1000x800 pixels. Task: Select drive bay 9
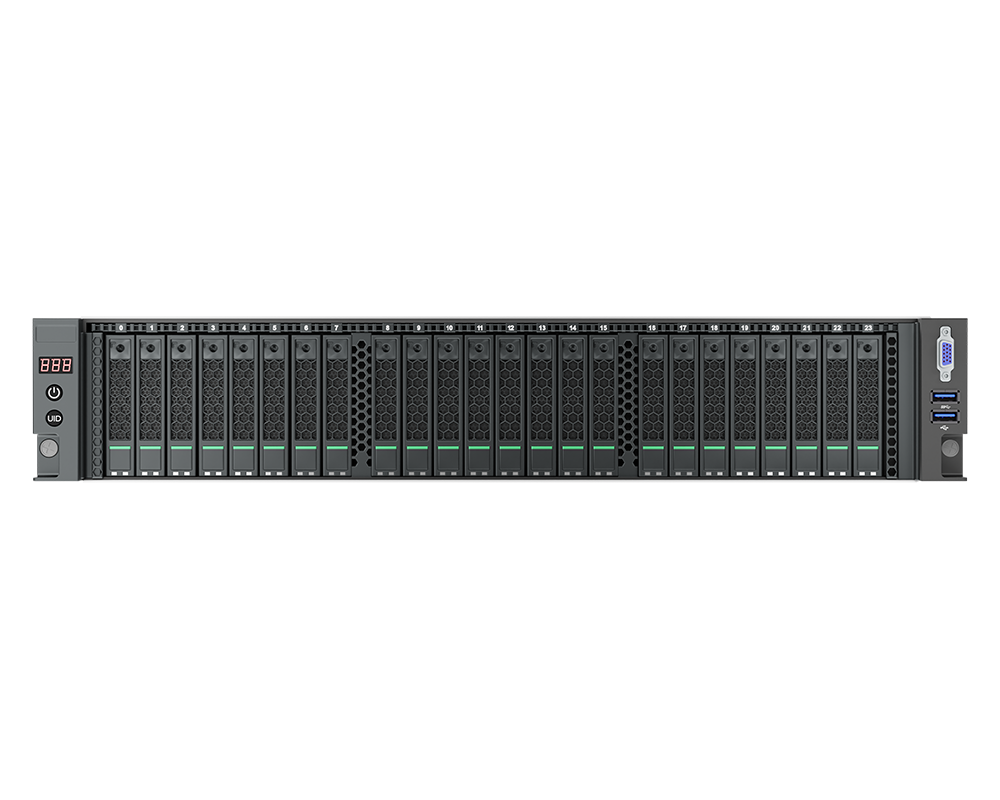(x=418, y=406)
